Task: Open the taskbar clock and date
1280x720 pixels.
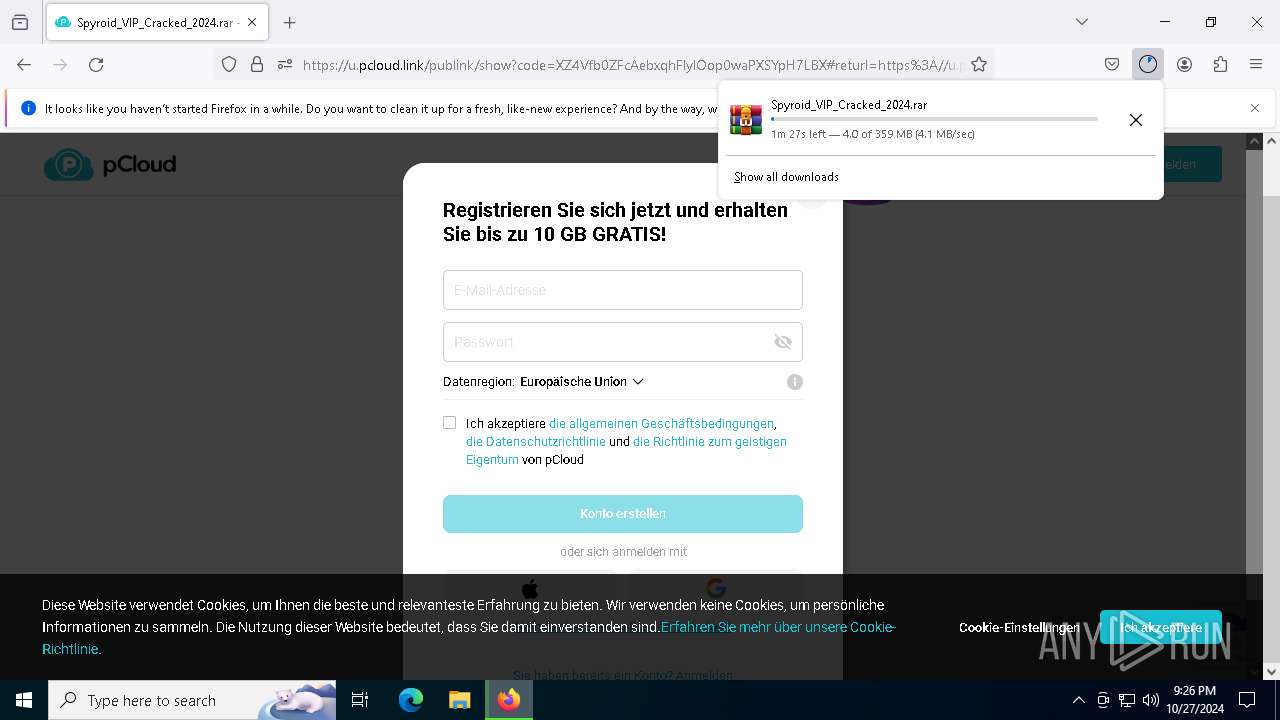Action: pos(1195,700)
